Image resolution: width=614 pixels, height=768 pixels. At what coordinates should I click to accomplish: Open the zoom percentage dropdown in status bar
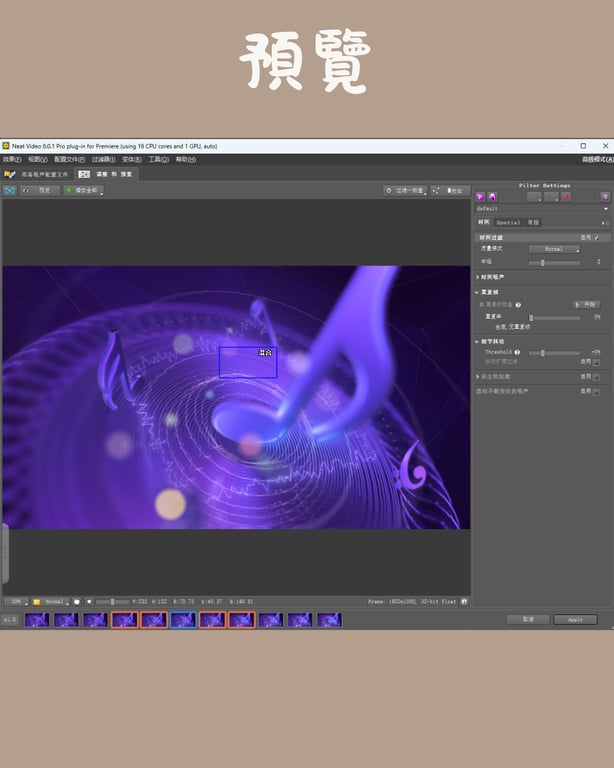(x=16, y=602)
